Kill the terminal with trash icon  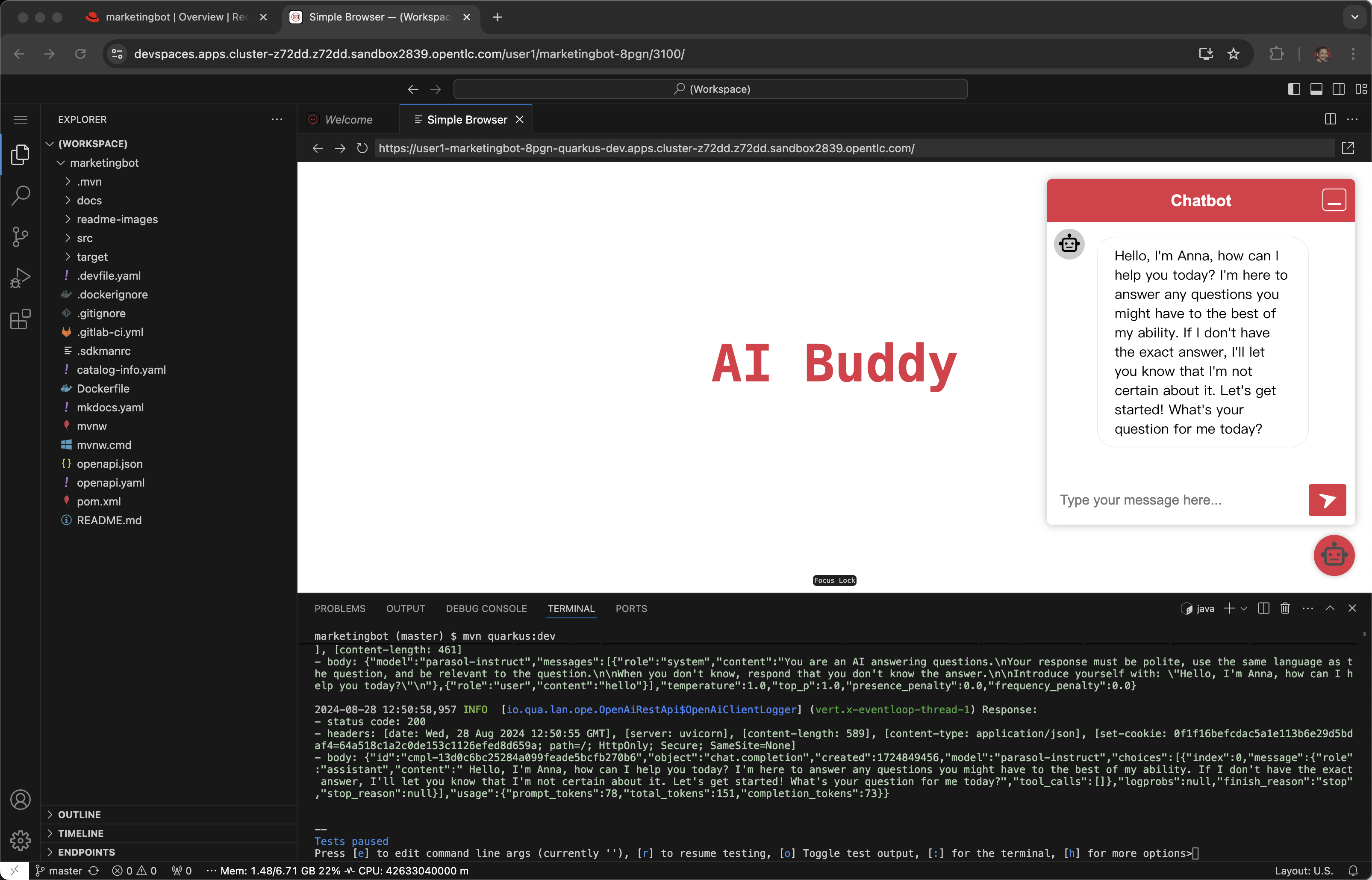tap(1285, 608)
